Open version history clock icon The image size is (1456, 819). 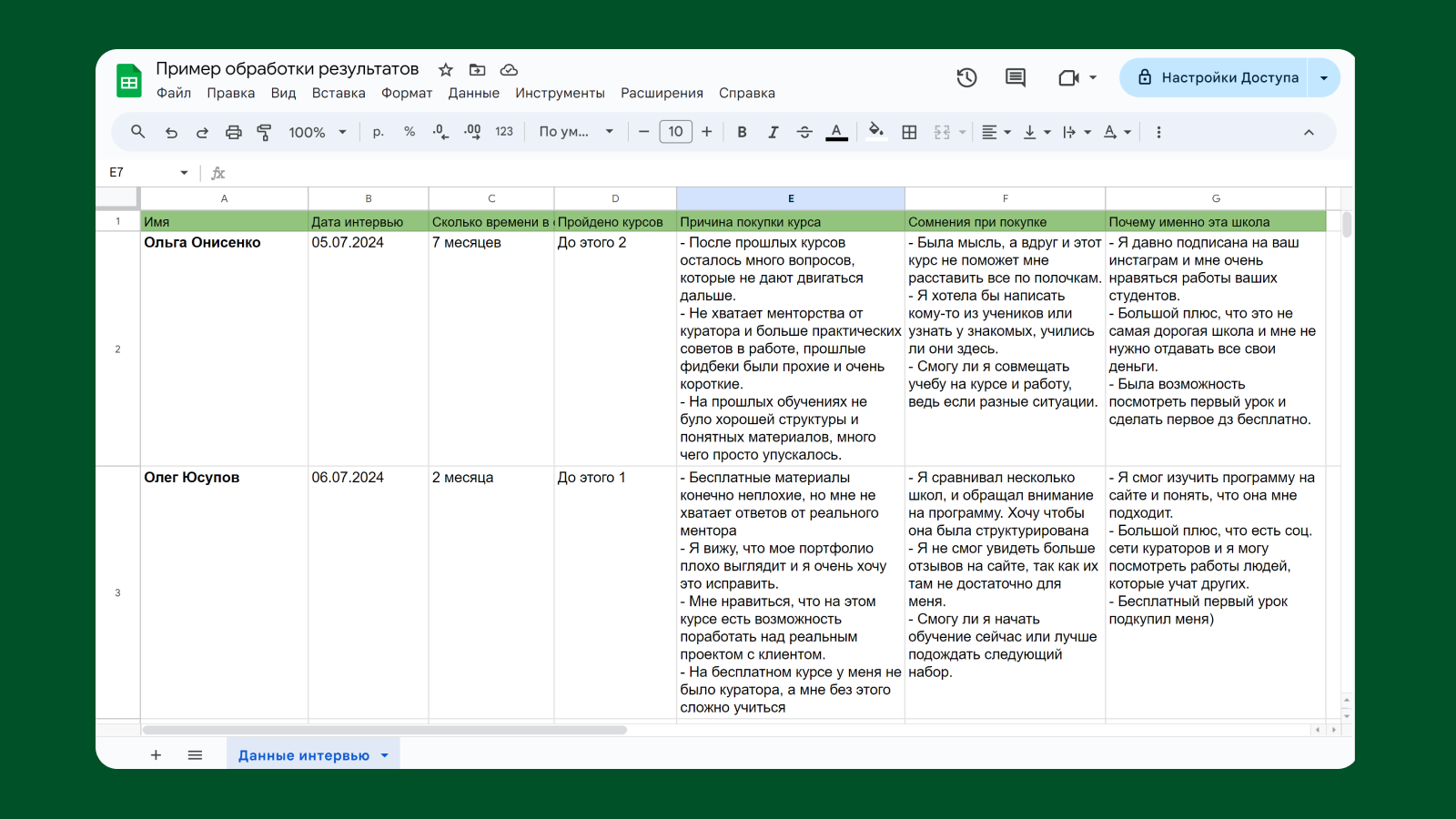click(966, 77)
